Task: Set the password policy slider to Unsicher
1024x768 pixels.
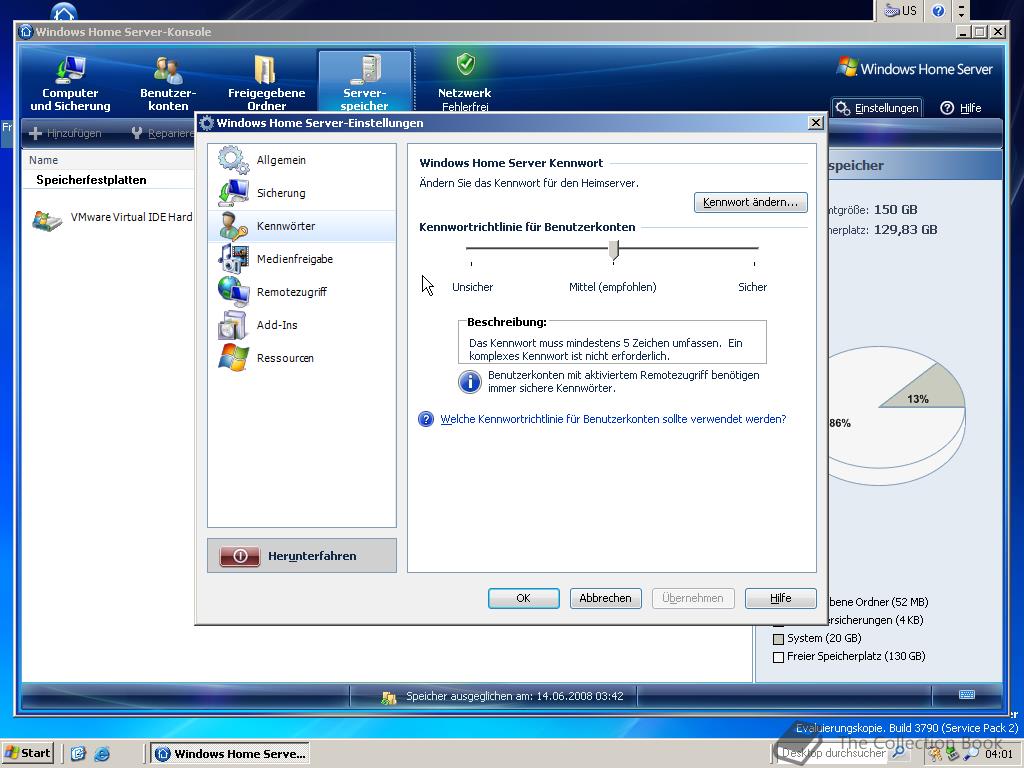Action: pyautogui.click(x=472, y=249)
